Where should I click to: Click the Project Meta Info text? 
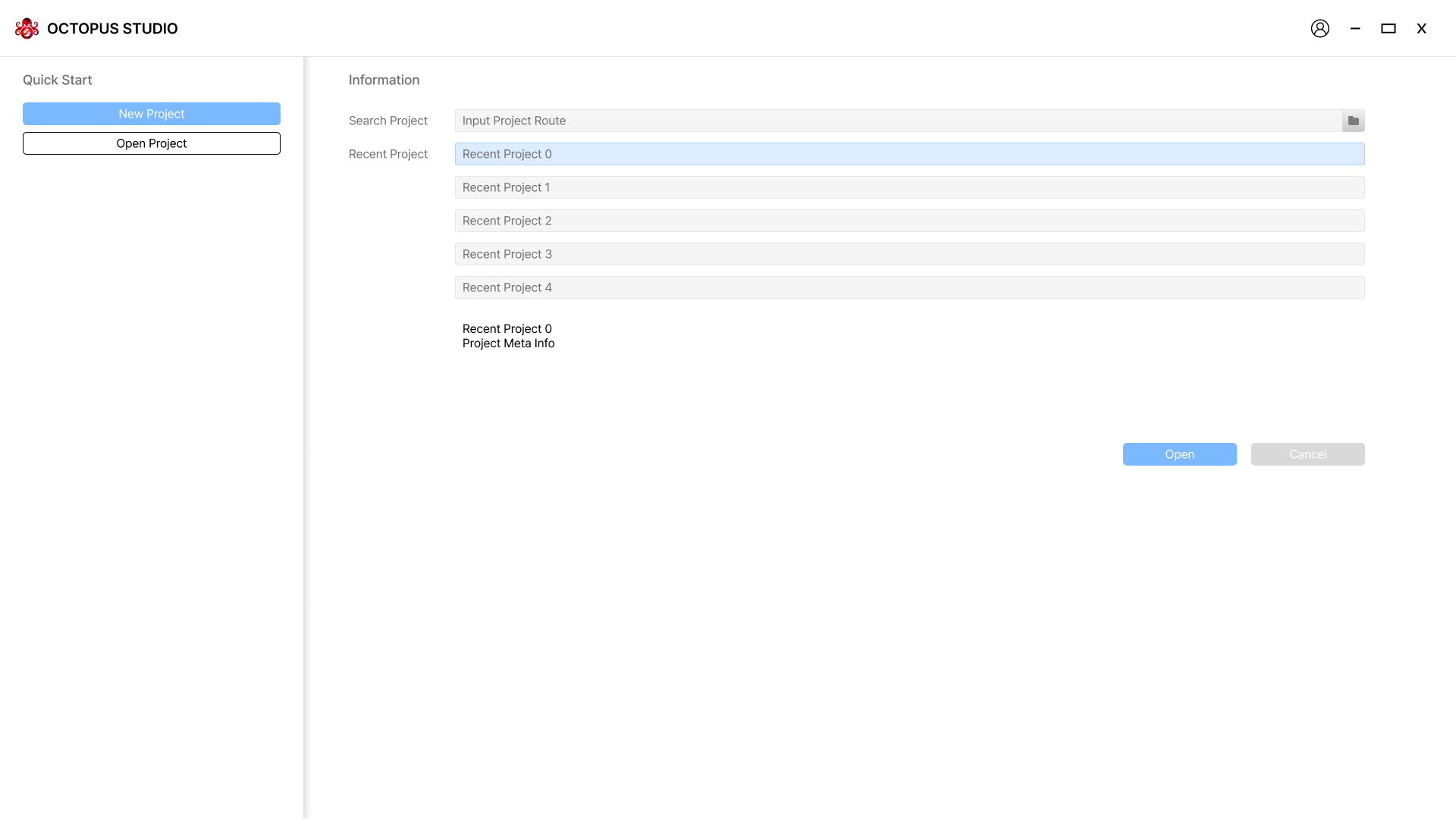pos(508,344)
